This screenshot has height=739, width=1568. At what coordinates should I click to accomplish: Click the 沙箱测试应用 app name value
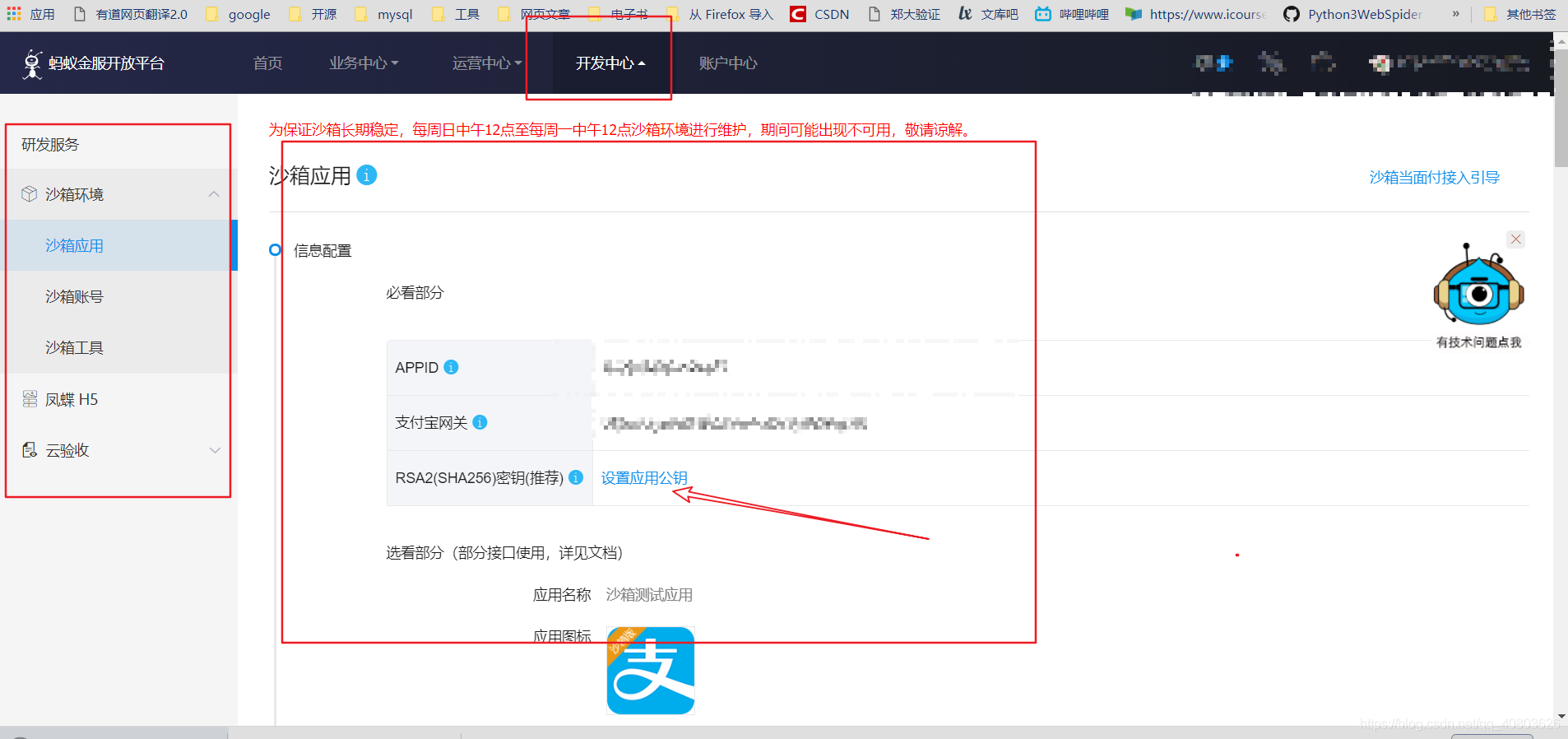point(649,595)
